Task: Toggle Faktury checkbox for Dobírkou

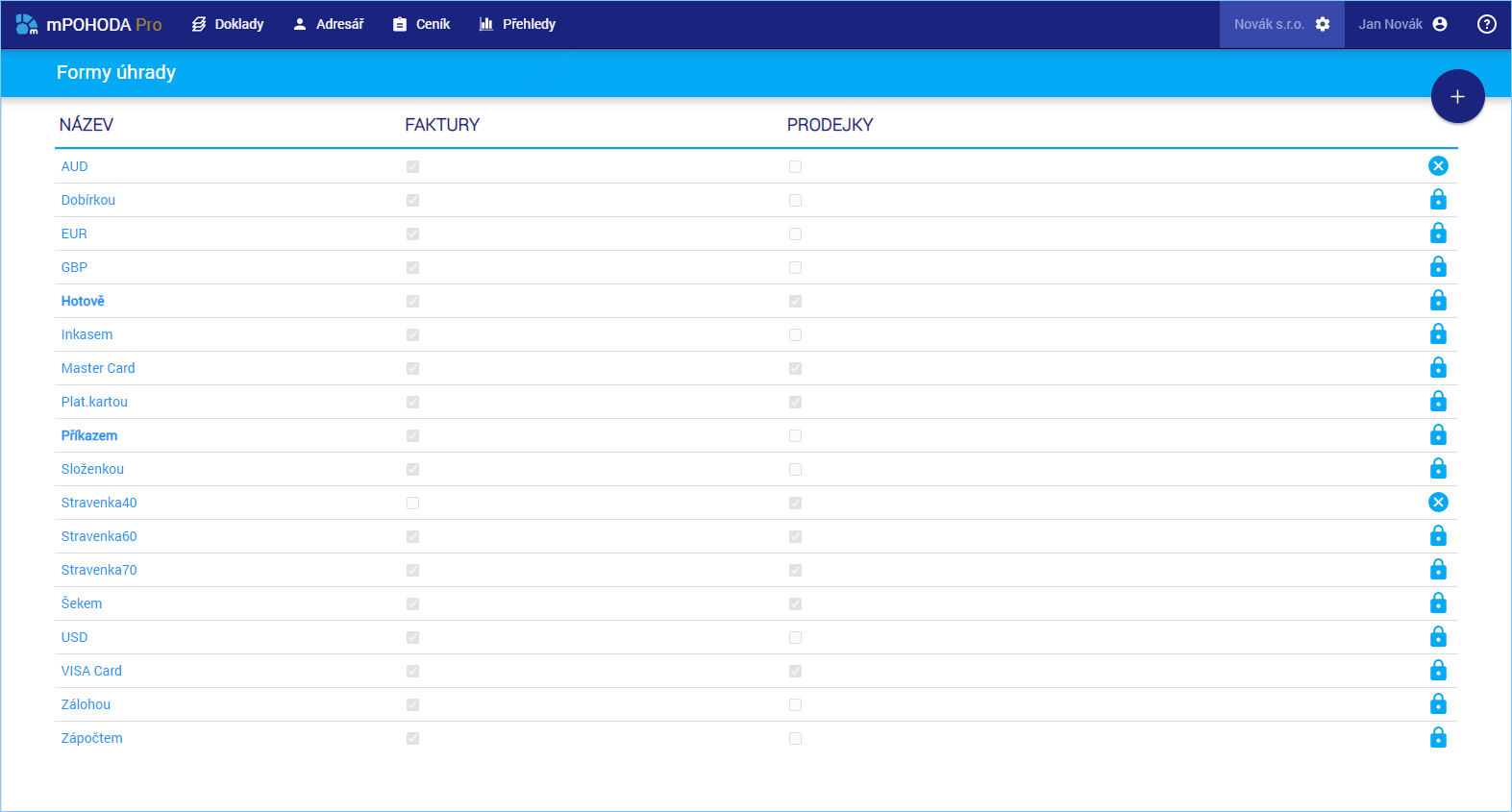Action: coord(412,200)
